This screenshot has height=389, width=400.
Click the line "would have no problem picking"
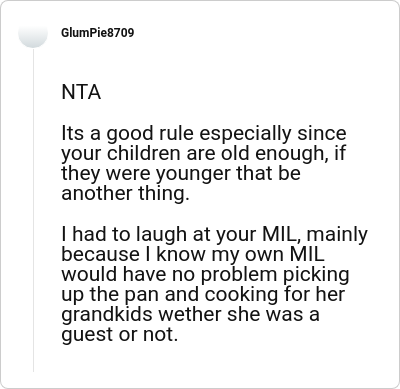[205, 275]
